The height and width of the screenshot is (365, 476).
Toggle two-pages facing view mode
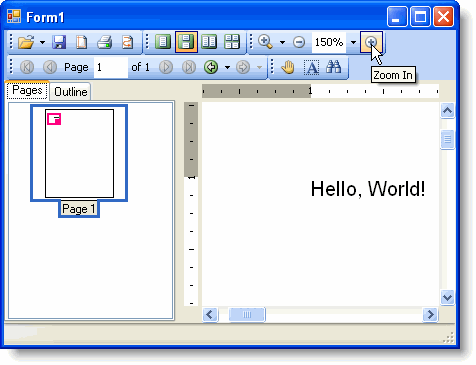tap(209, 42)
